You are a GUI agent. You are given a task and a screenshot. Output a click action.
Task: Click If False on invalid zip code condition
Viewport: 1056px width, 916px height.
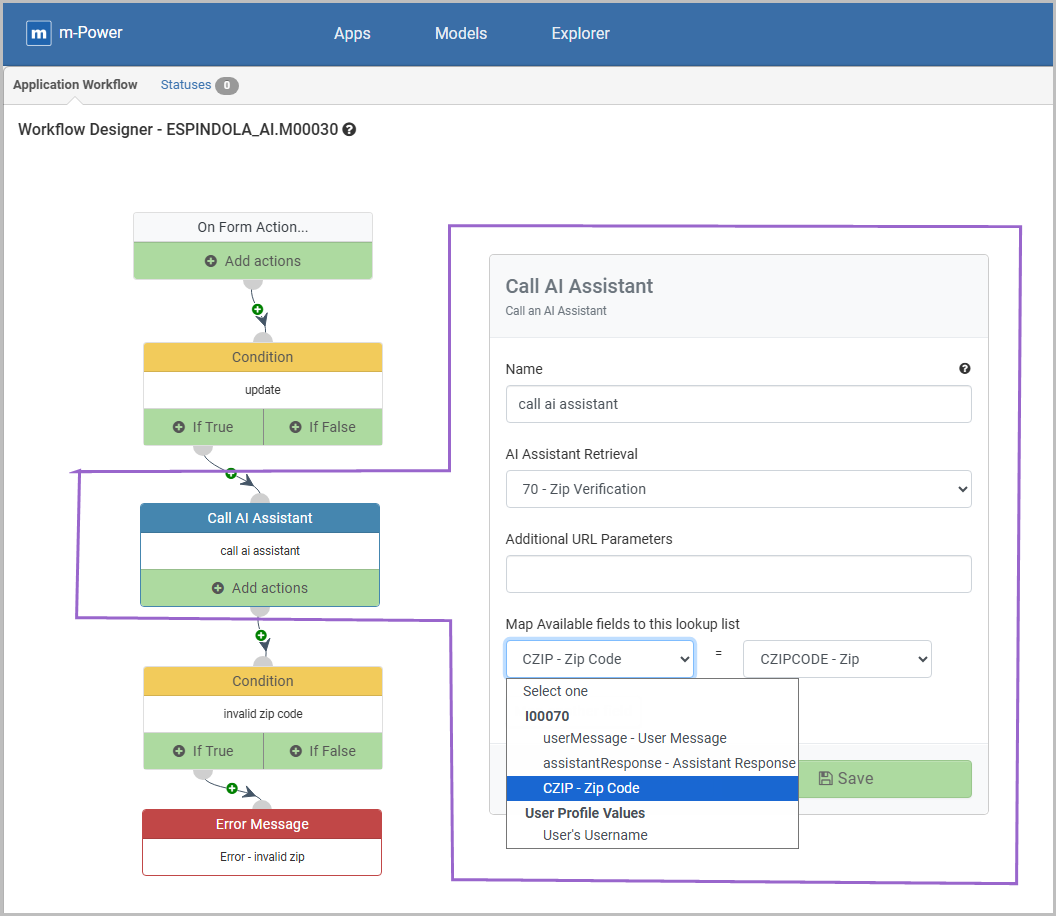click(x=322, y=751)
